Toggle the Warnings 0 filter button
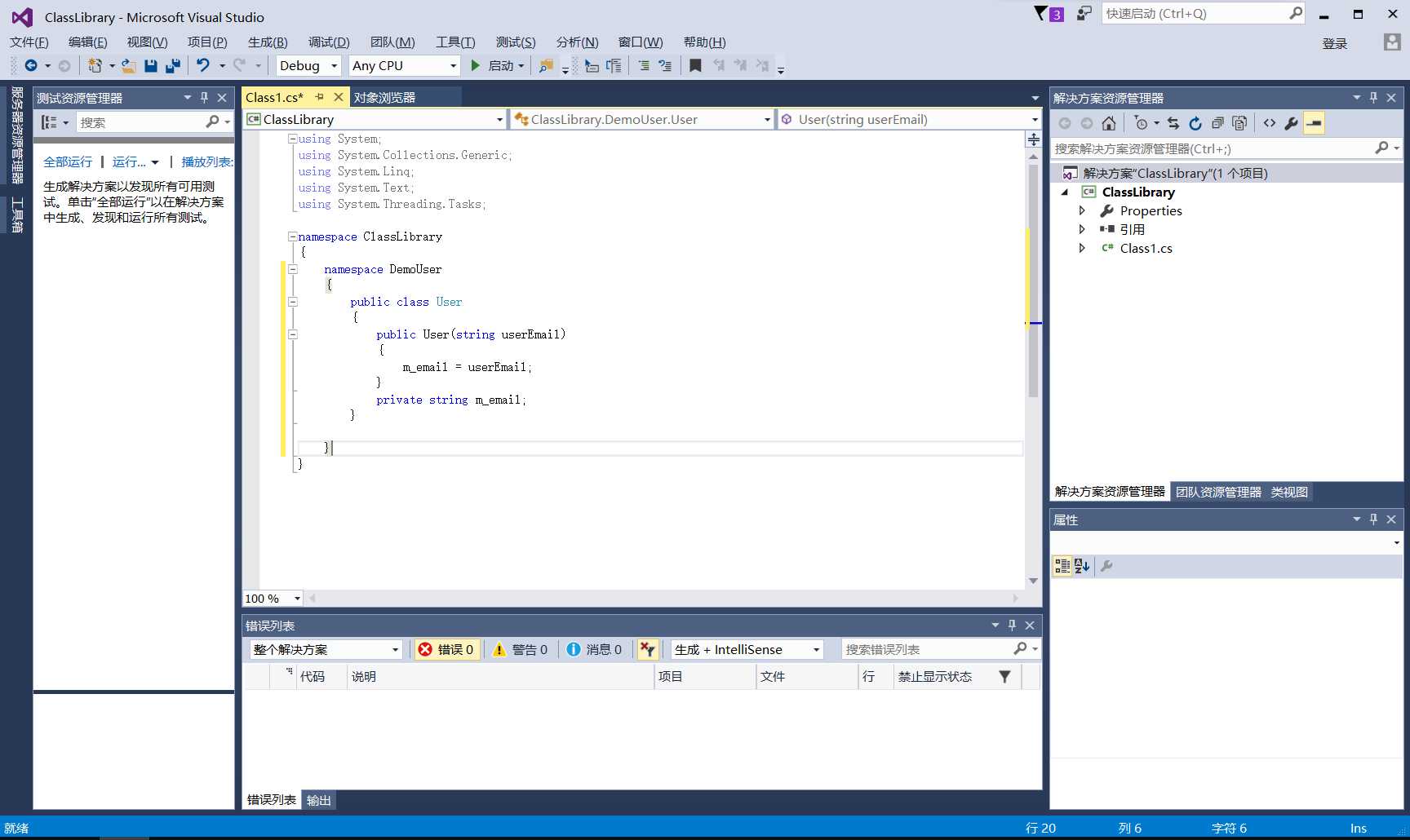 pyautogui.click(x=520, y=649)
